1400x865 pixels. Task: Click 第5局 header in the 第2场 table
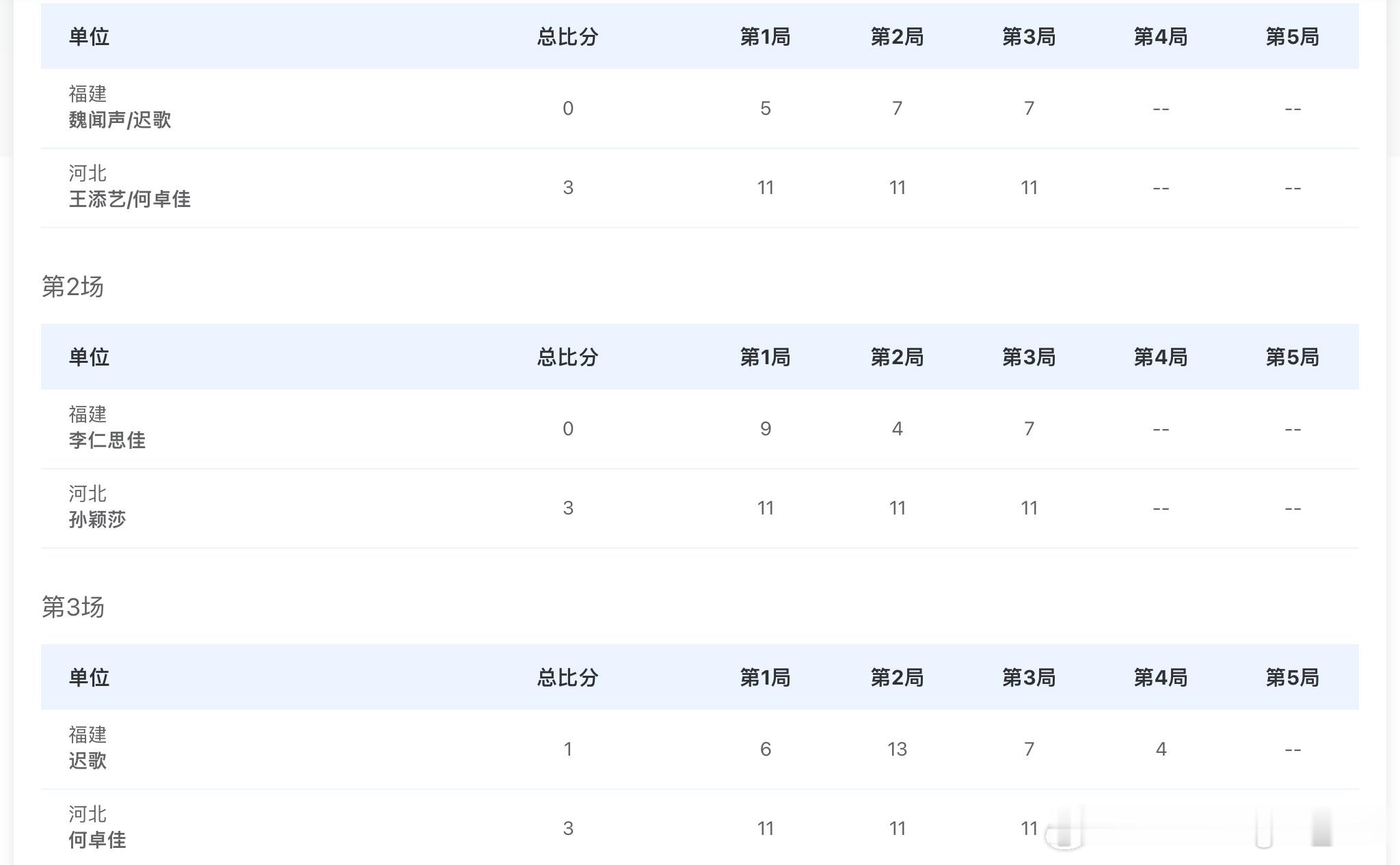pyautogui.click(x=1292, y=357)
